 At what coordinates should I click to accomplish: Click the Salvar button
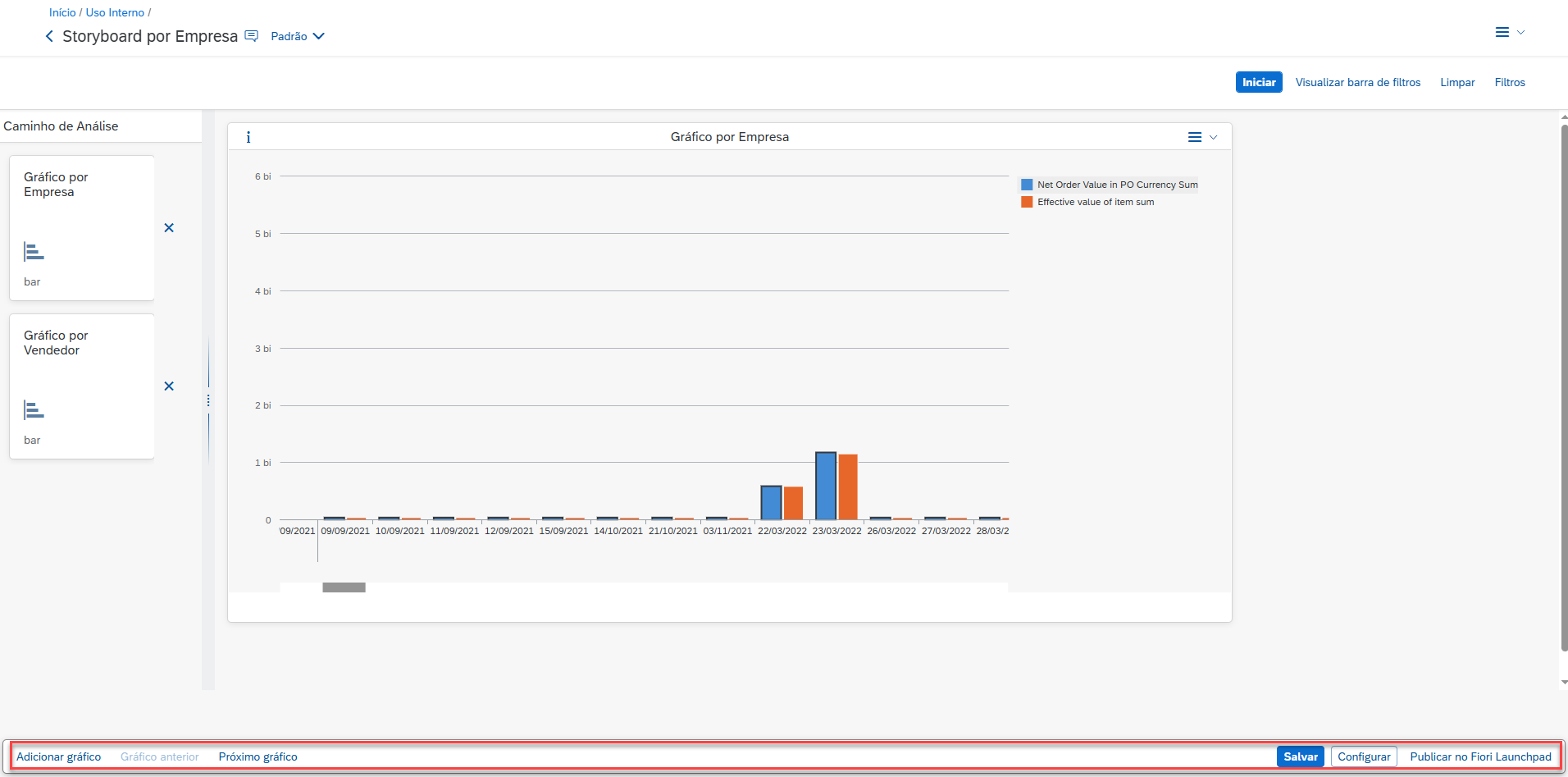pyautogui.click(x=1300, y=756)
